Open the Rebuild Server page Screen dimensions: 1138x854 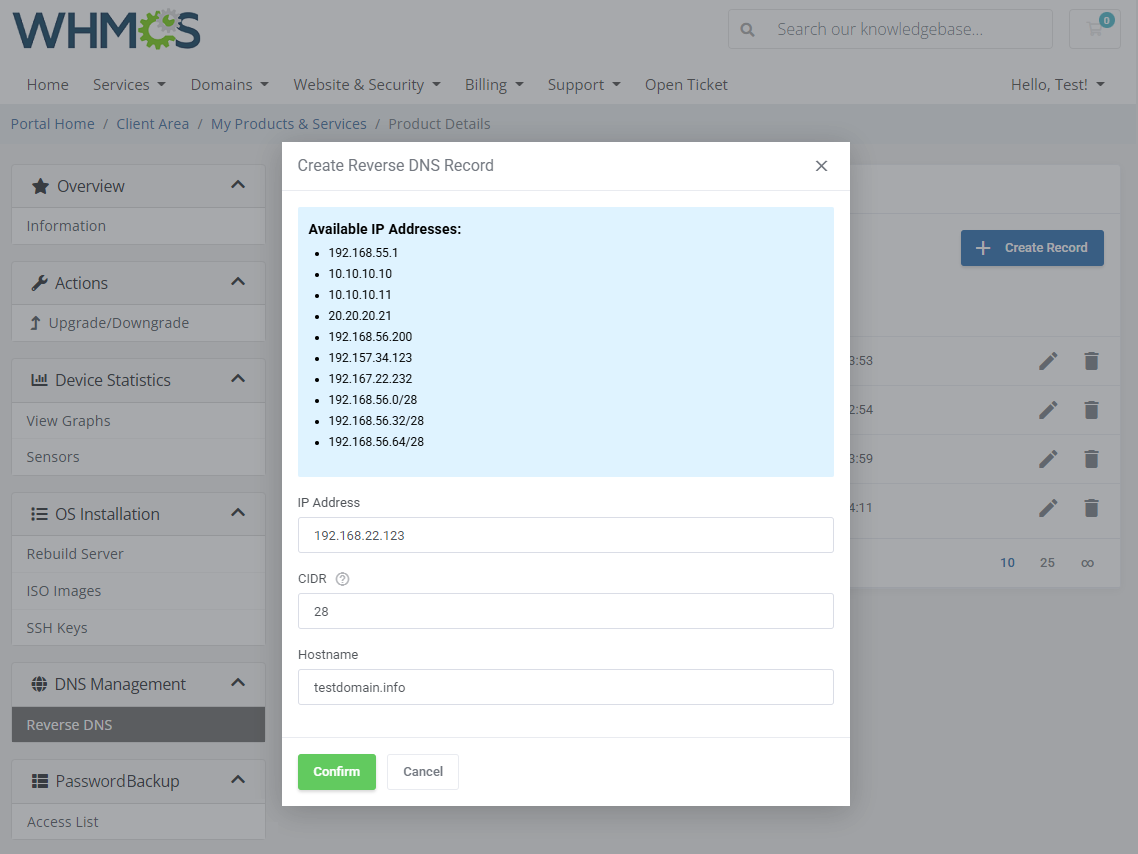pos(74,553)
